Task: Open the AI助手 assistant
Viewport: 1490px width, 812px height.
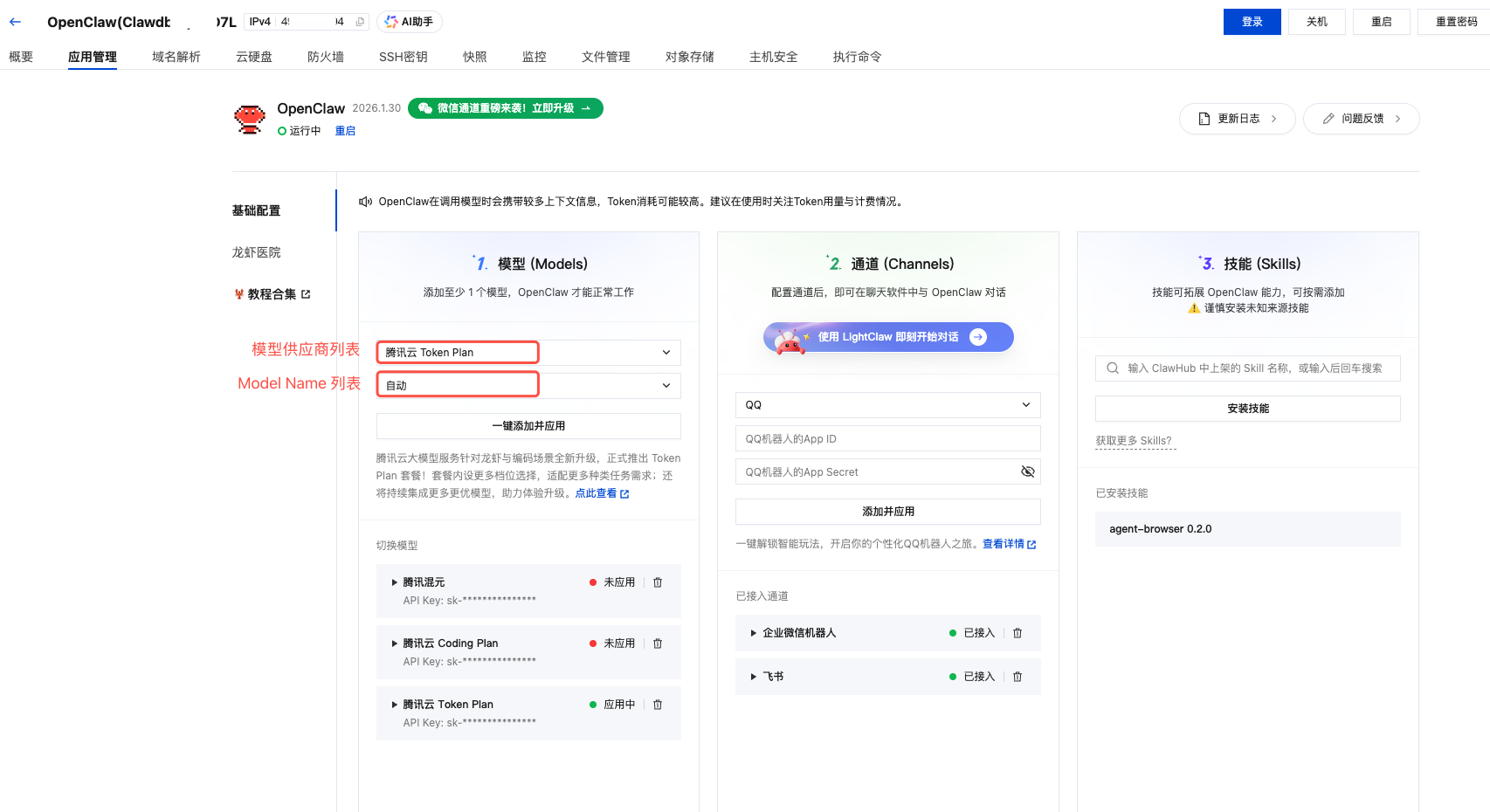Action: (410, 22)
